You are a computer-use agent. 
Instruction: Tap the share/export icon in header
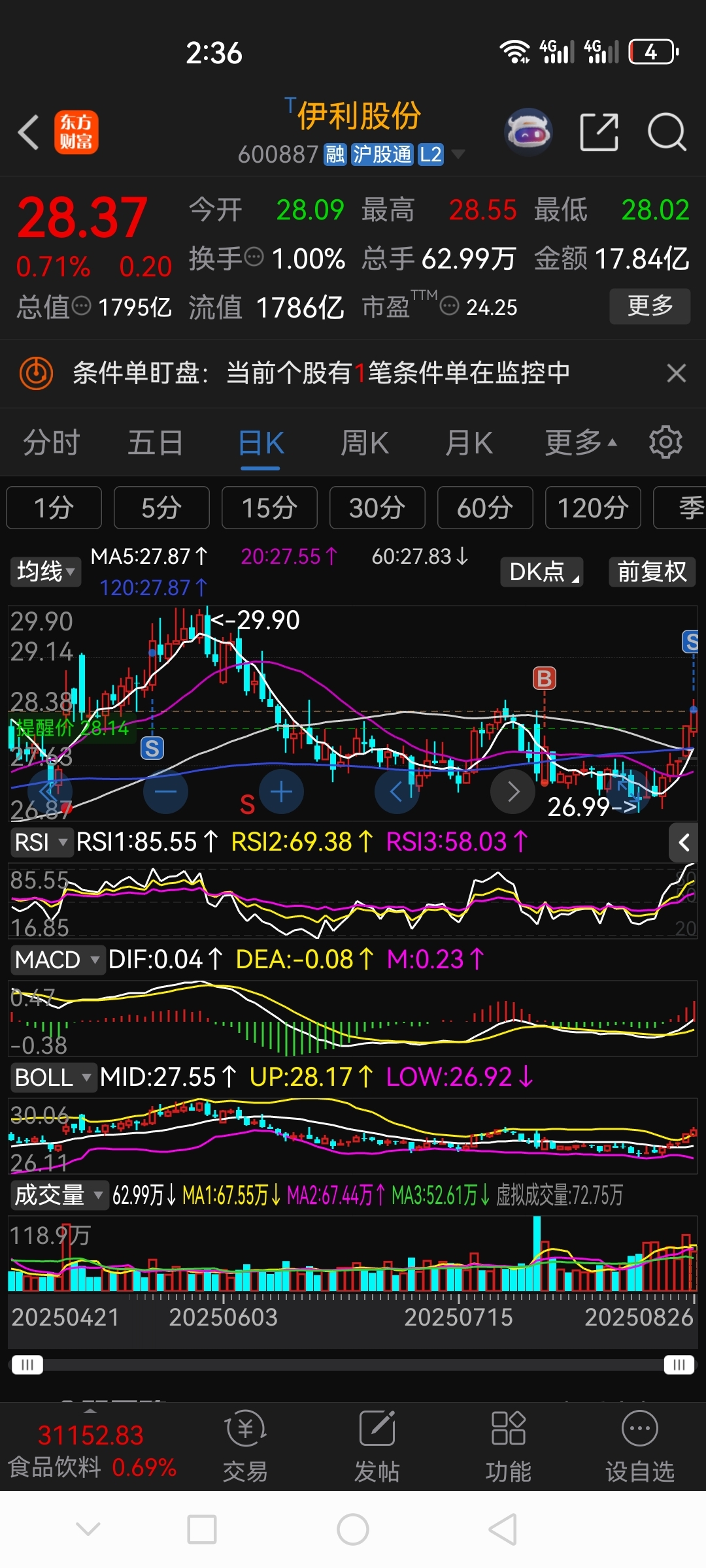pyautogui.click(x=599, y=132)
